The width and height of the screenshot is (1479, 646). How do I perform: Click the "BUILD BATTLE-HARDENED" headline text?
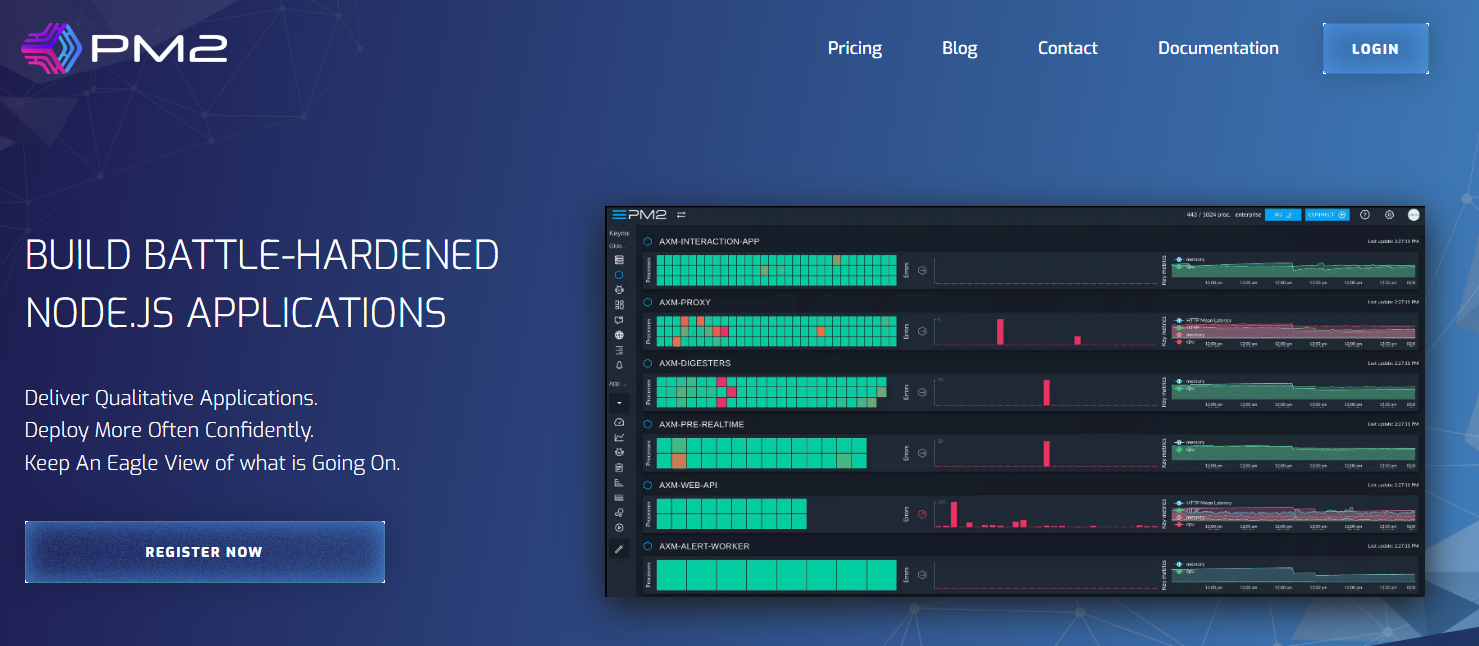pyautogui.click(x=262, y=255)
